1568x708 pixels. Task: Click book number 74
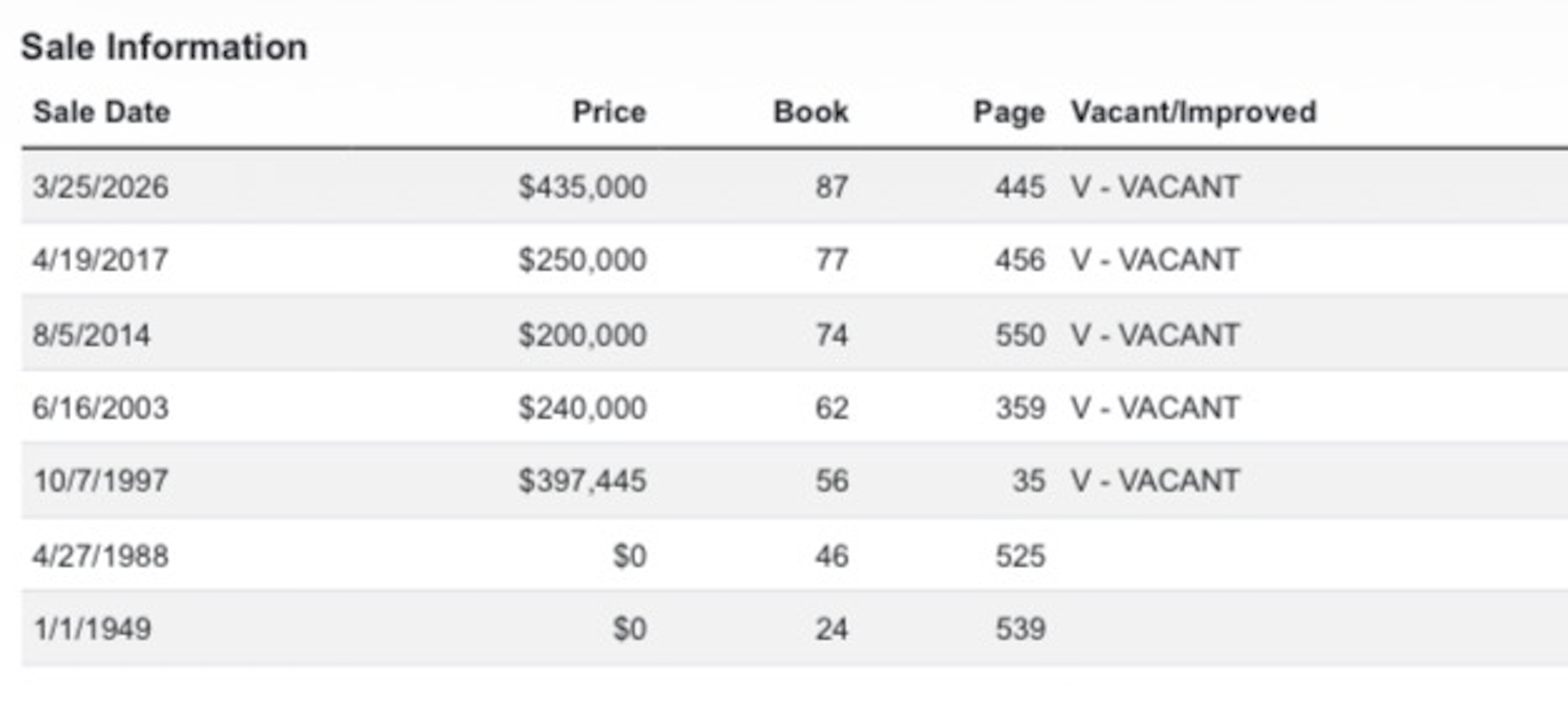[832, 335]
